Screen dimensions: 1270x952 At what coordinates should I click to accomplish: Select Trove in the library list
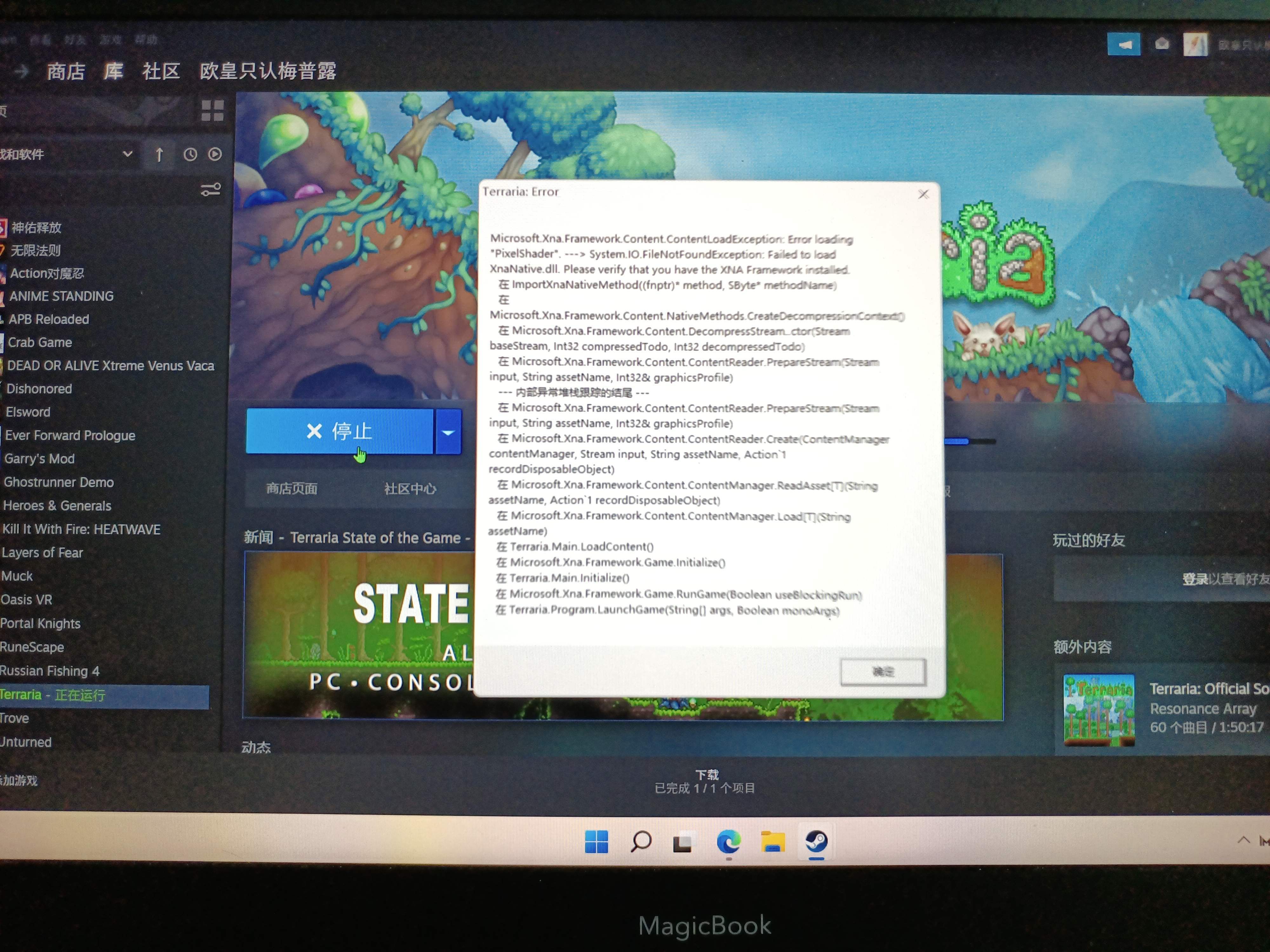[x=14, y=719]
